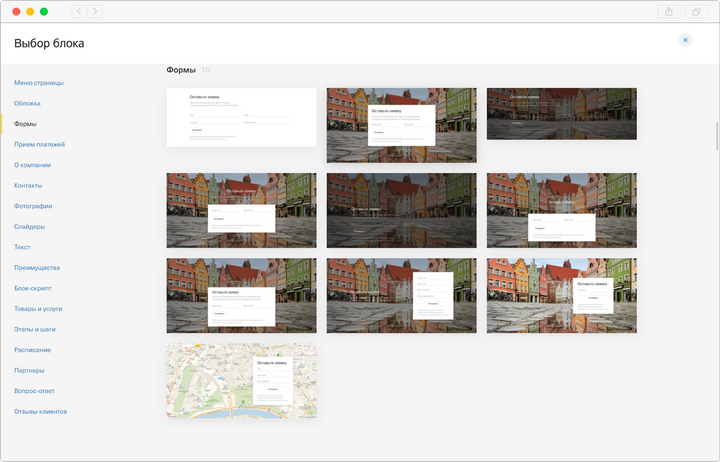Go to the О компании category
The width and height of the screenshot is (720, 462).
pos(32,165)
